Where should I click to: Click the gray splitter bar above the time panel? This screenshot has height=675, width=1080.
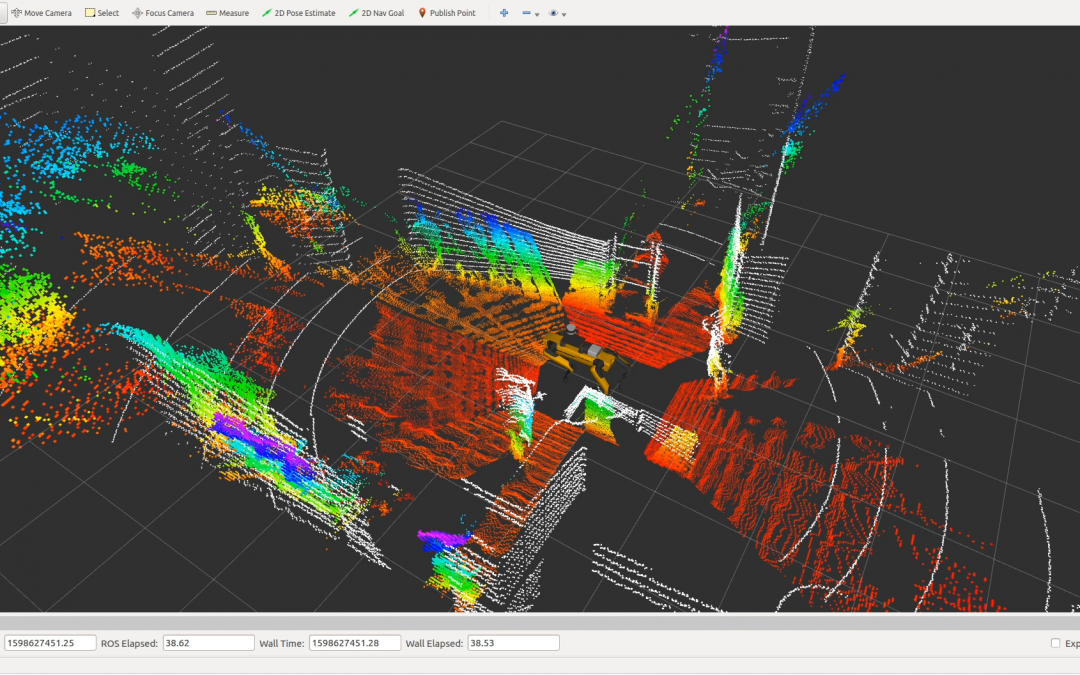(540, 621)
